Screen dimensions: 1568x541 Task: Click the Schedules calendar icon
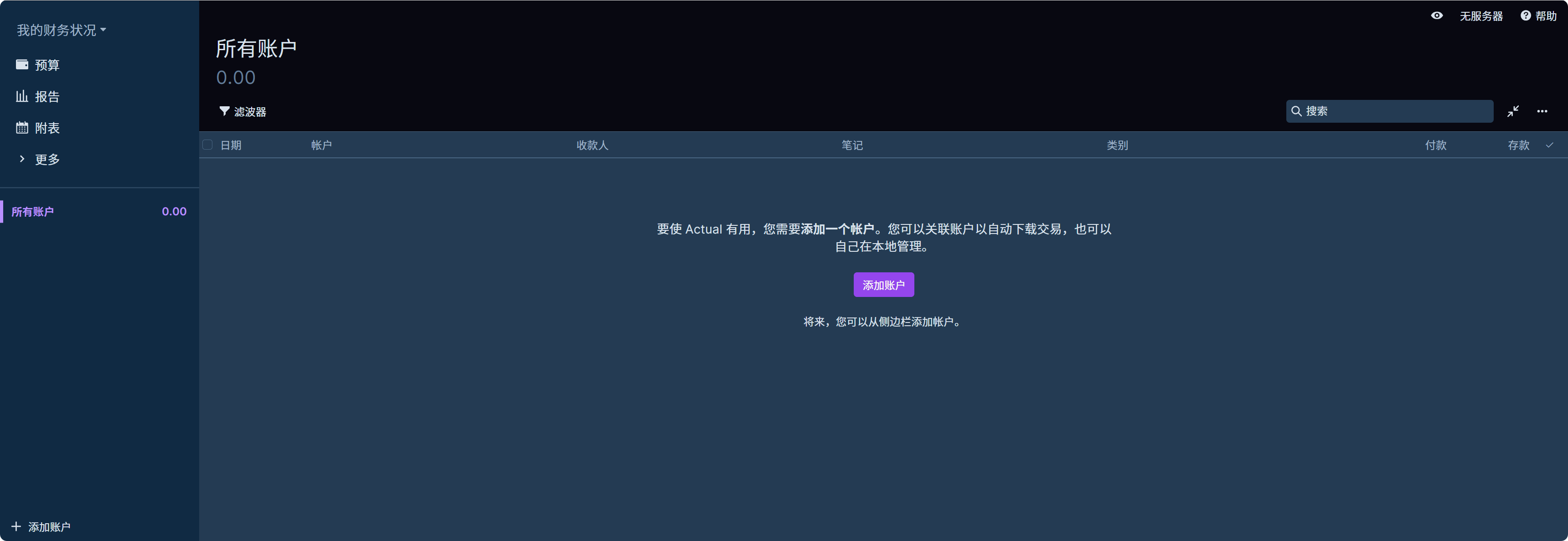pyautogui.click(x=22, y=128)
